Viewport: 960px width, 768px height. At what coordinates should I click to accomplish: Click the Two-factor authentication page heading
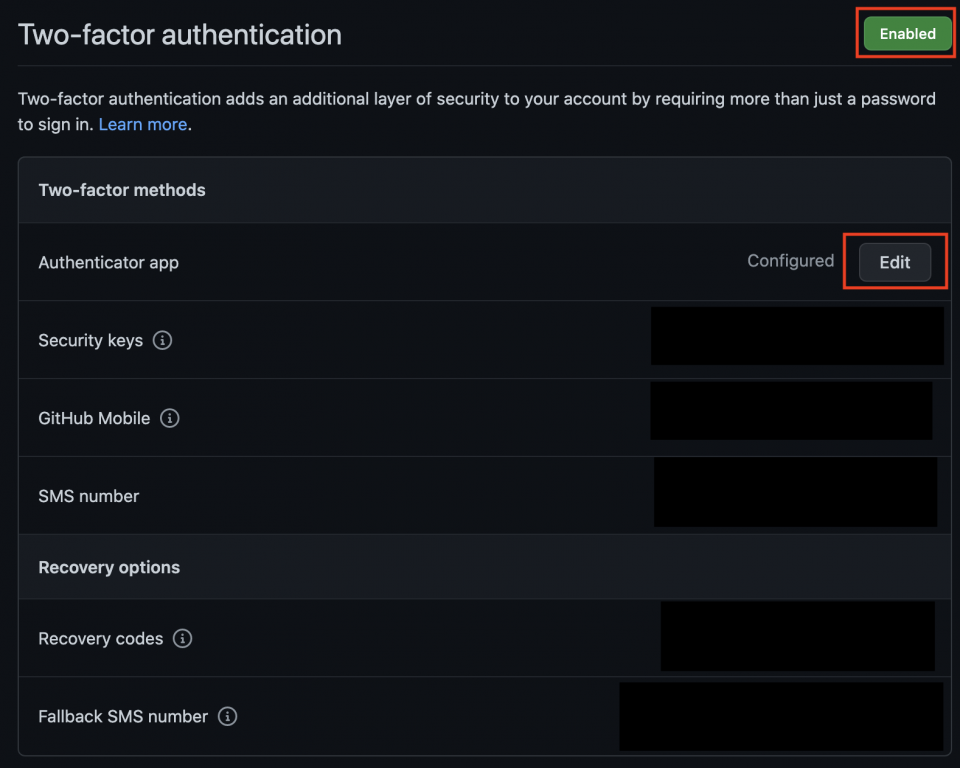click(179, 34)
